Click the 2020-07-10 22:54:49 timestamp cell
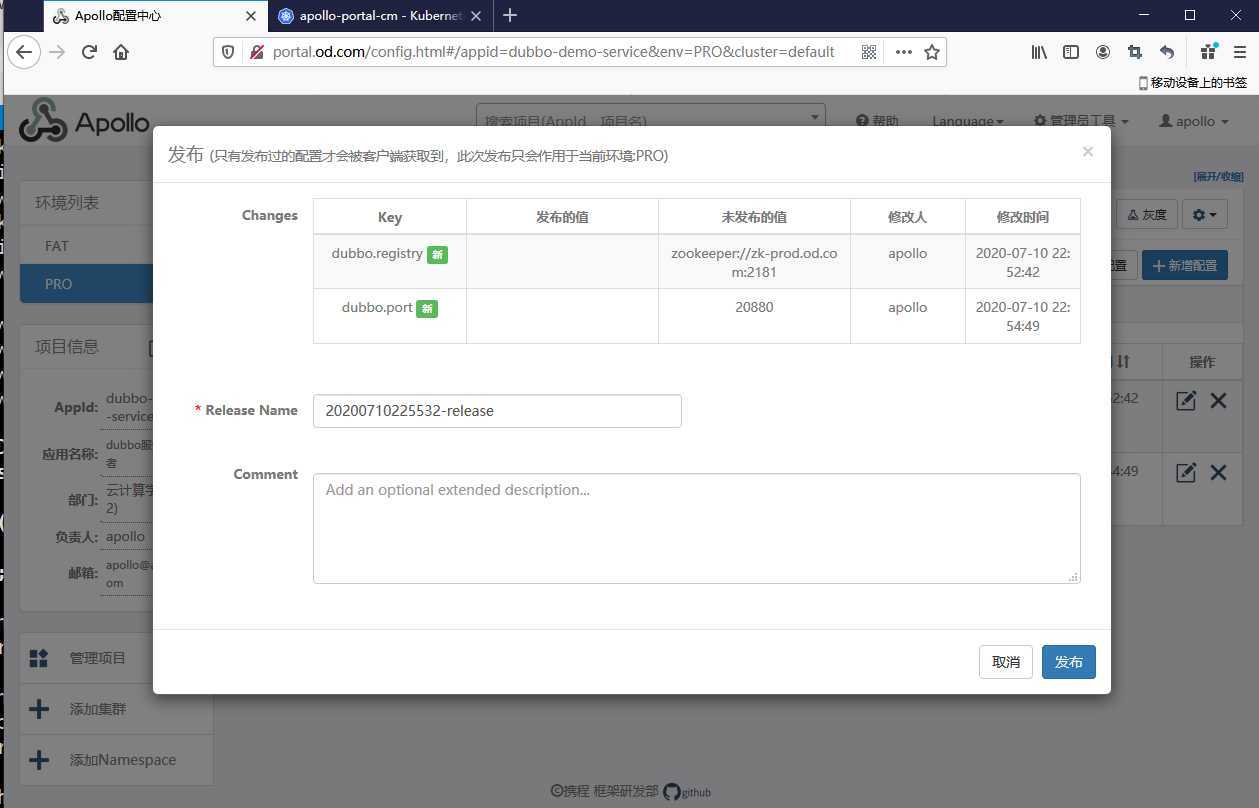 (x=1023, y=316)
